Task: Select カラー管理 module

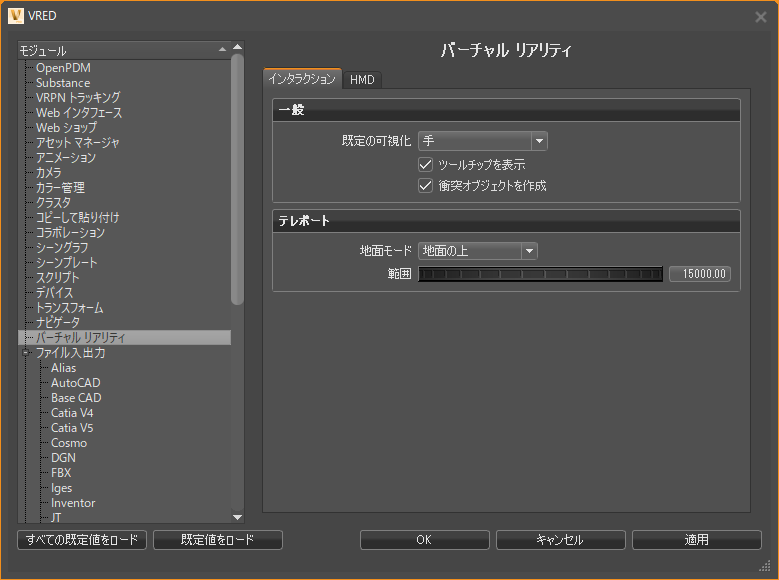Action: 60,188
